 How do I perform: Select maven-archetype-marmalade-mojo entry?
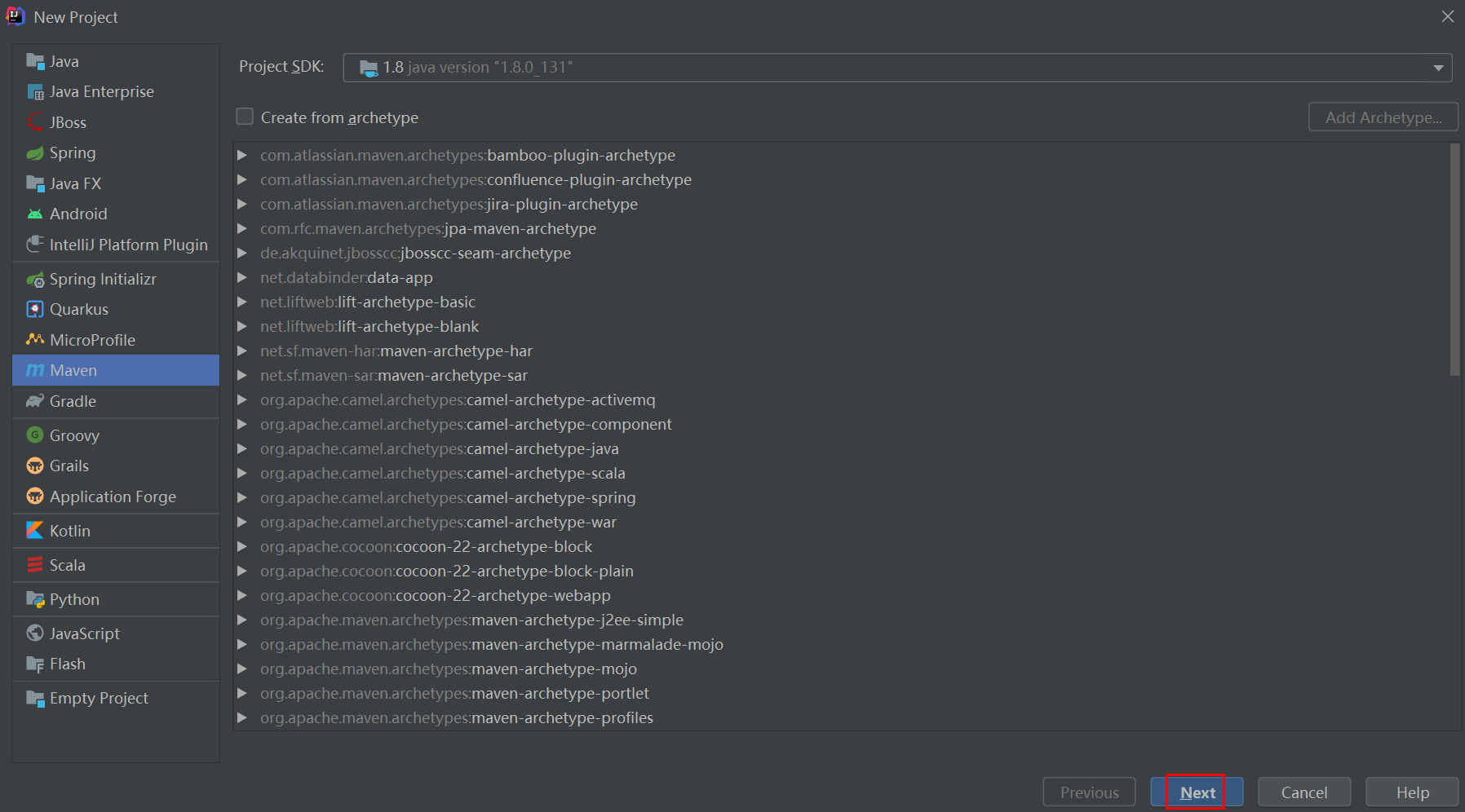pos(492,644)
